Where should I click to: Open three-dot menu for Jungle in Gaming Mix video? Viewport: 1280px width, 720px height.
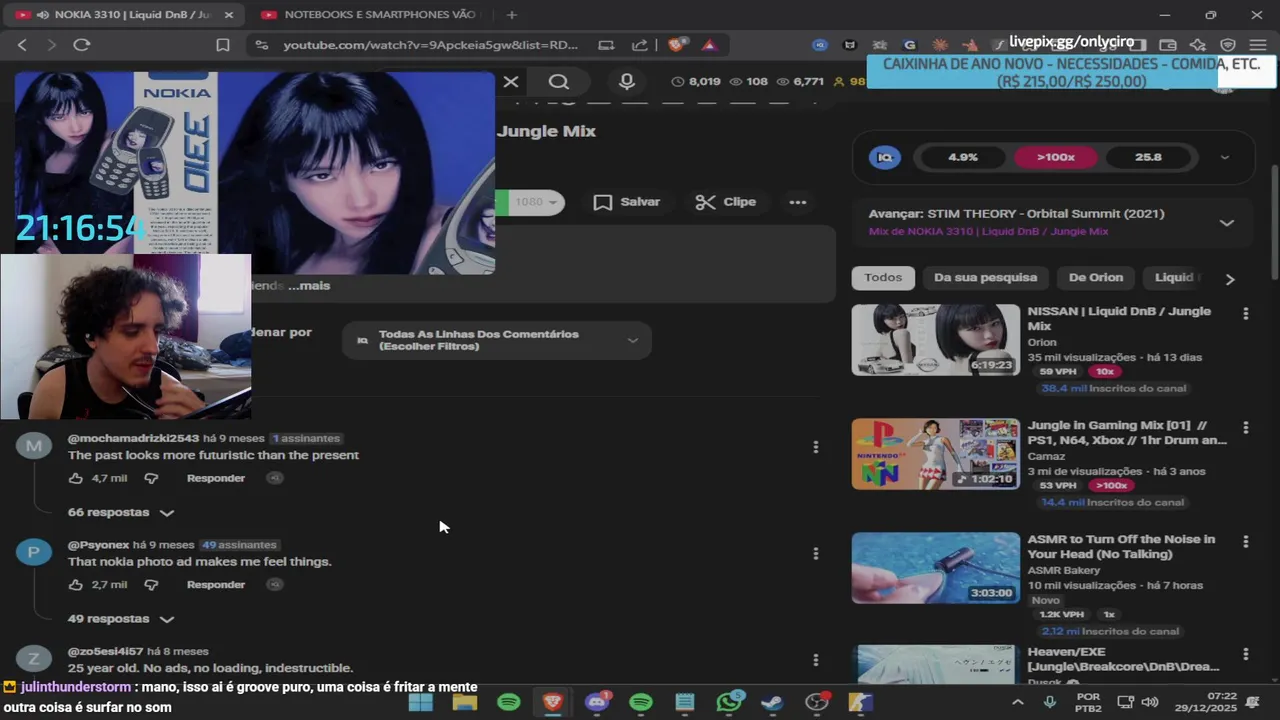pos(1245,428)
